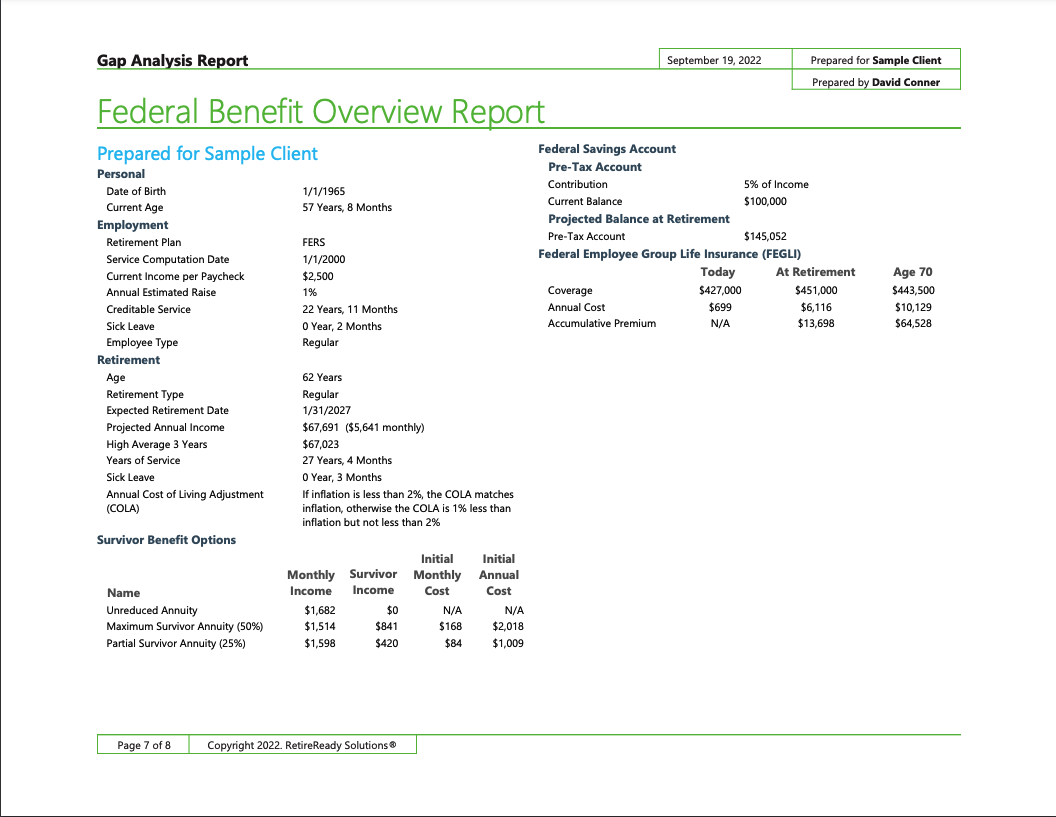Select Retirement Age value '62 Years'
Screen dimensions: 1056x817
(x=322, y=377)
